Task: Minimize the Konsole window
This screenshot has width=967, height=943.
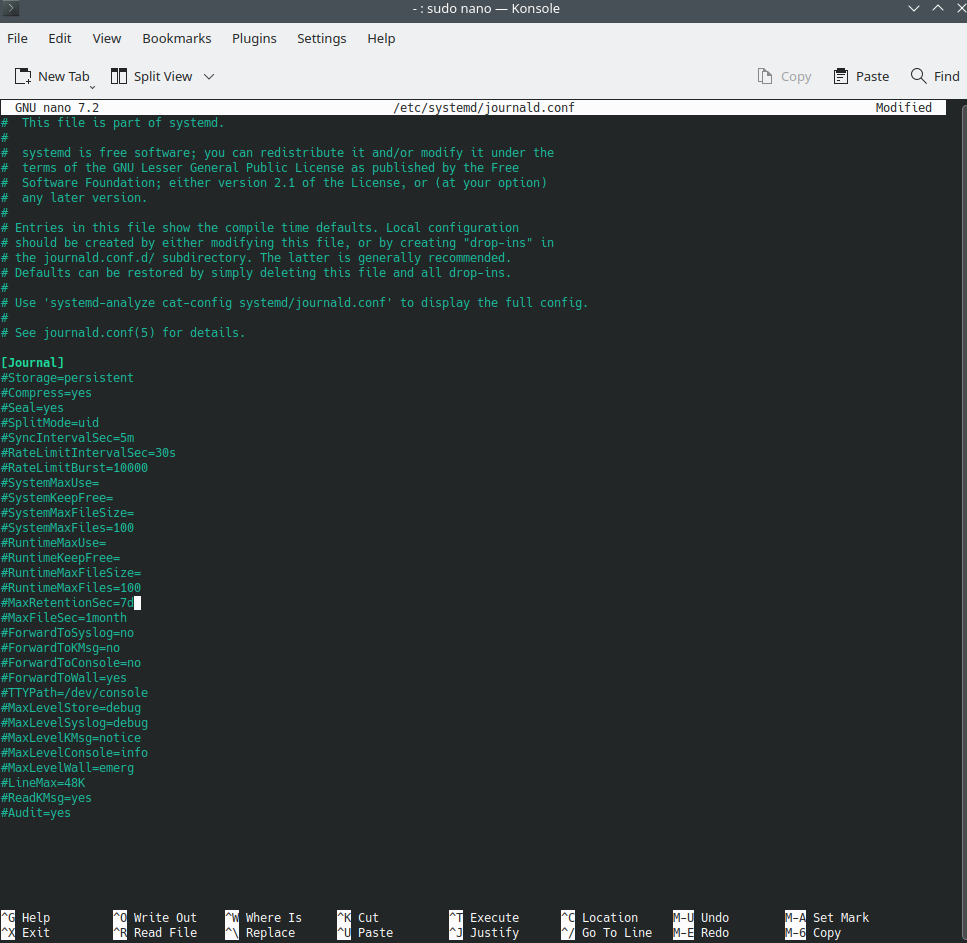Action: click(913, 9)
